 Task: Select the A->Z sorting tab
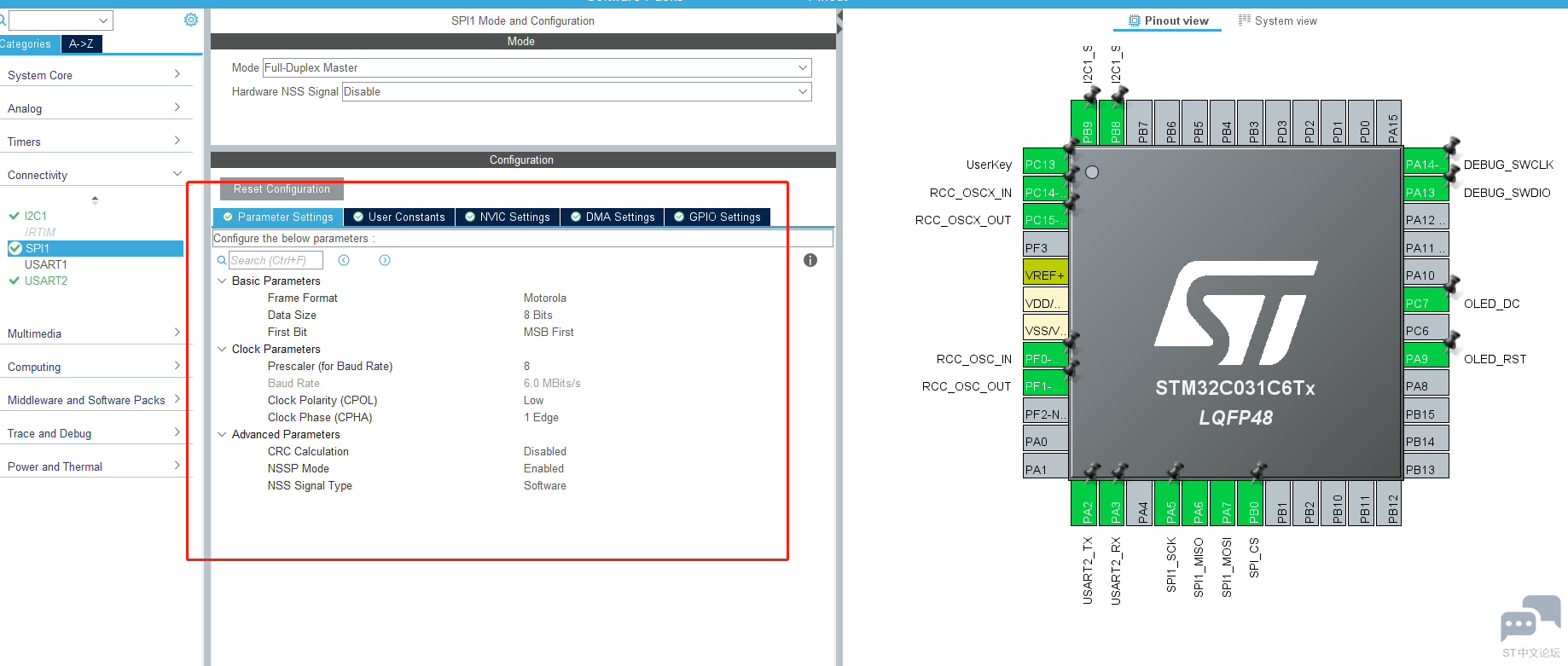point(82,44)
